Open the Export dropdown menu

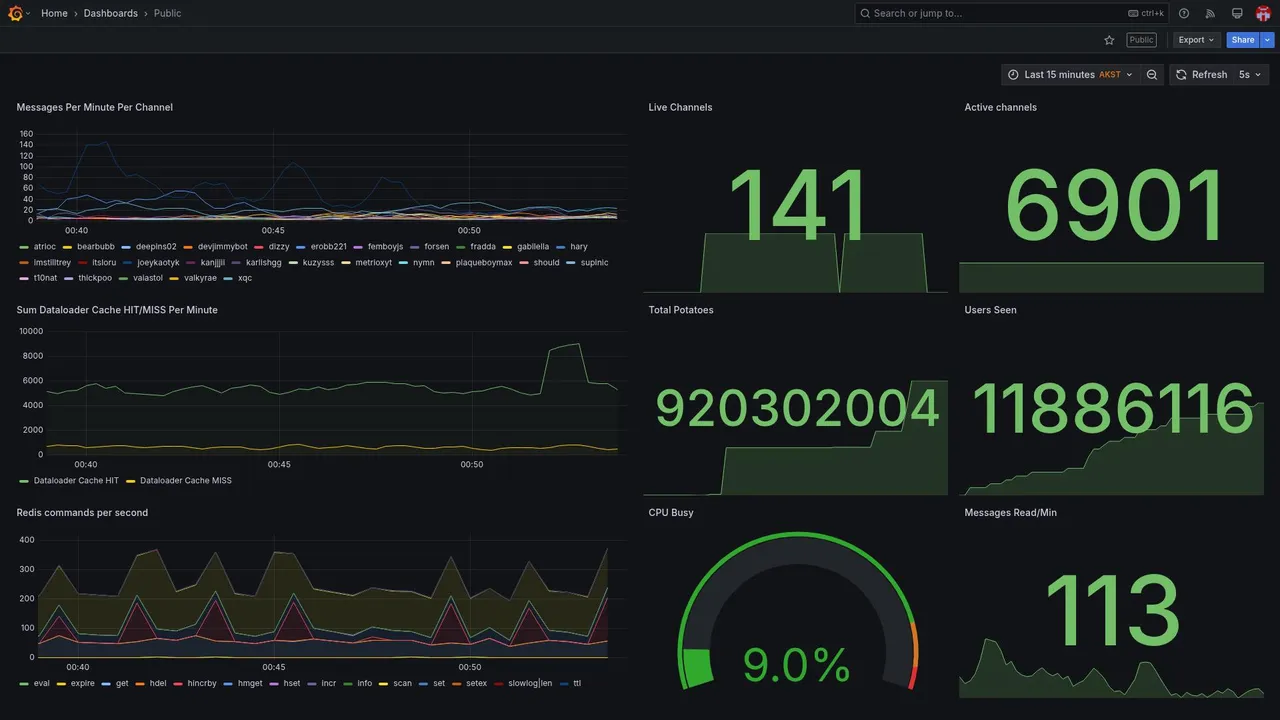click(x=1197, y=40)
